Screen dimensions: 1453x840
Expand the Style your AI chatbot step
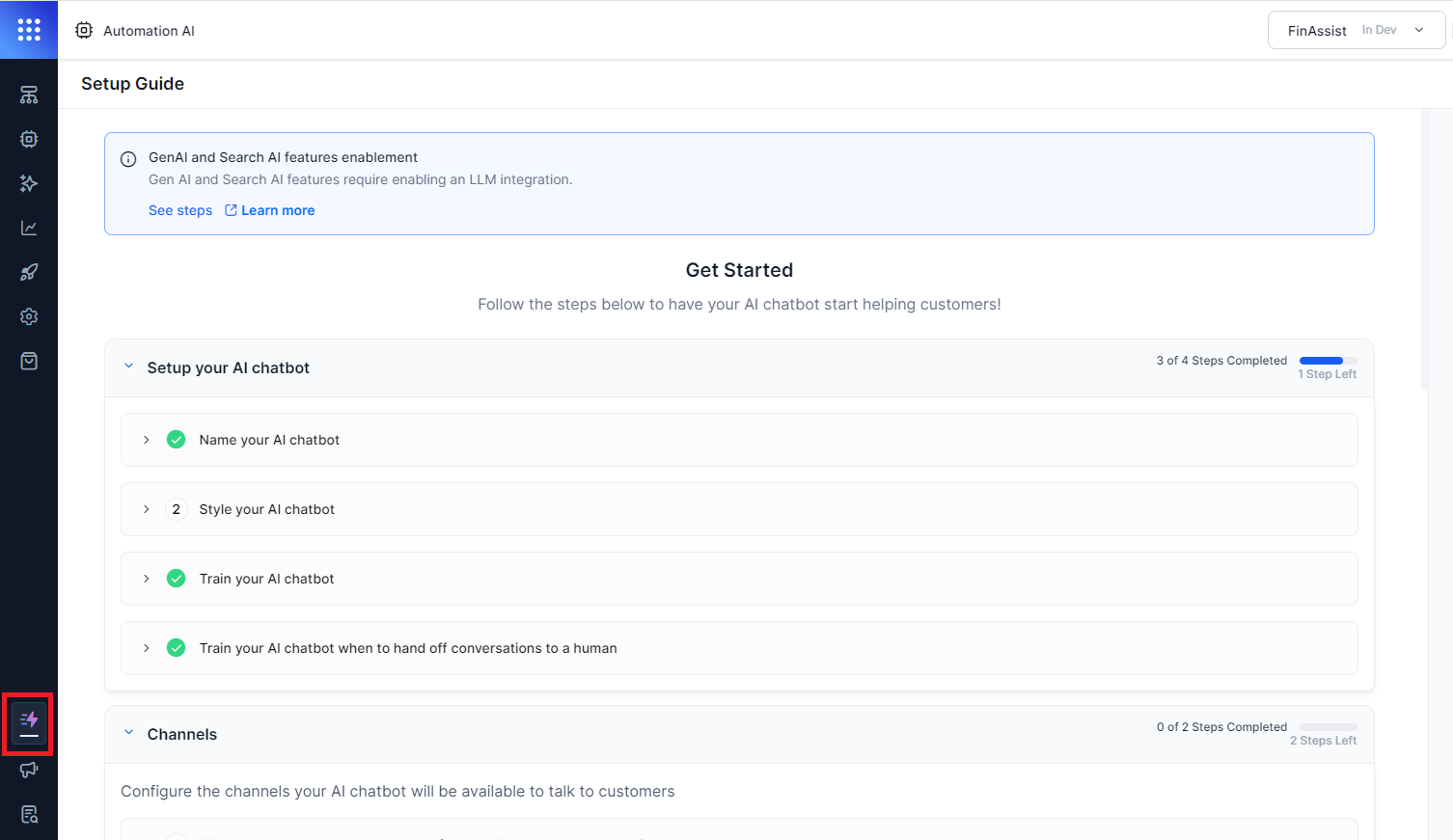[147, 509]
